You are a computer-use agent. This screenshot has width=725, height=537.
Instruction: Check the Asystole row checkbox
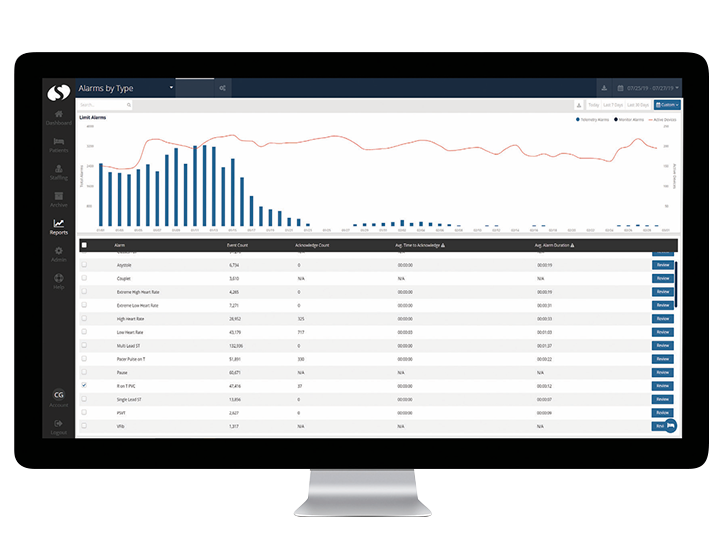coord(84,265)
